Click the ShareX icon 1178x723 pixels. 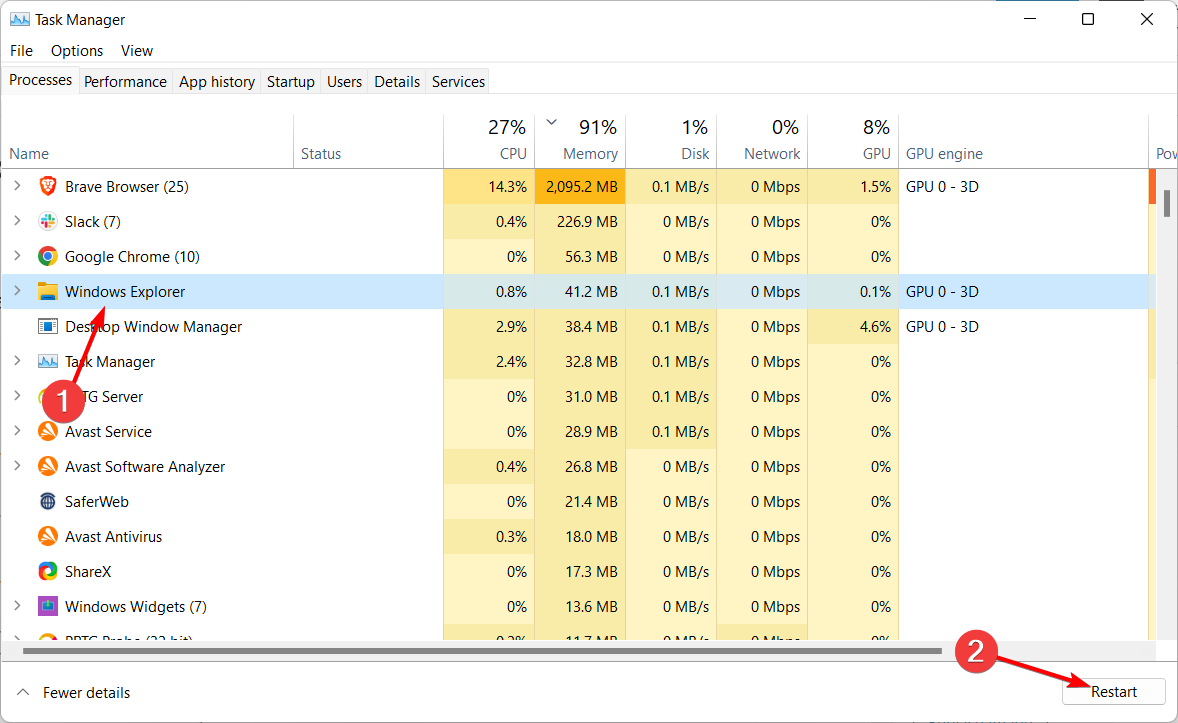pyautogui.click(x=47, y=571)
